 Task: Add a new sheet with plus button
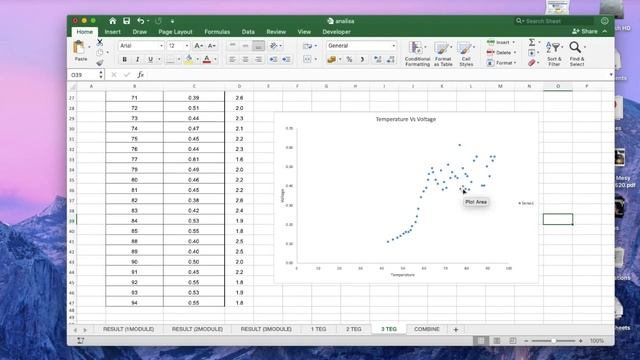(x=456, y=329)
